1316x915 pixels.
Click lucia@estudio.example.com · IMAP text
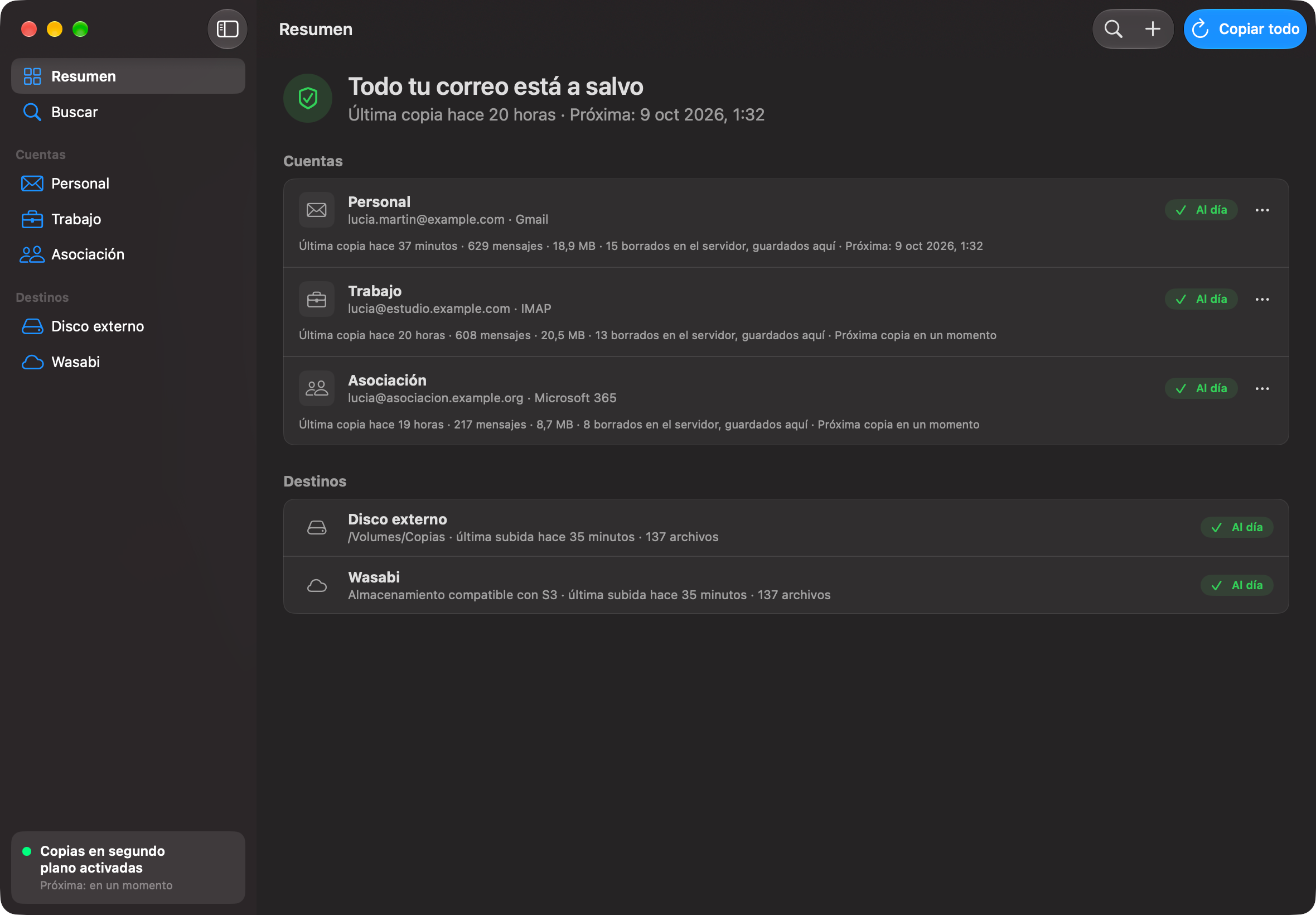(x=450, y=309)
